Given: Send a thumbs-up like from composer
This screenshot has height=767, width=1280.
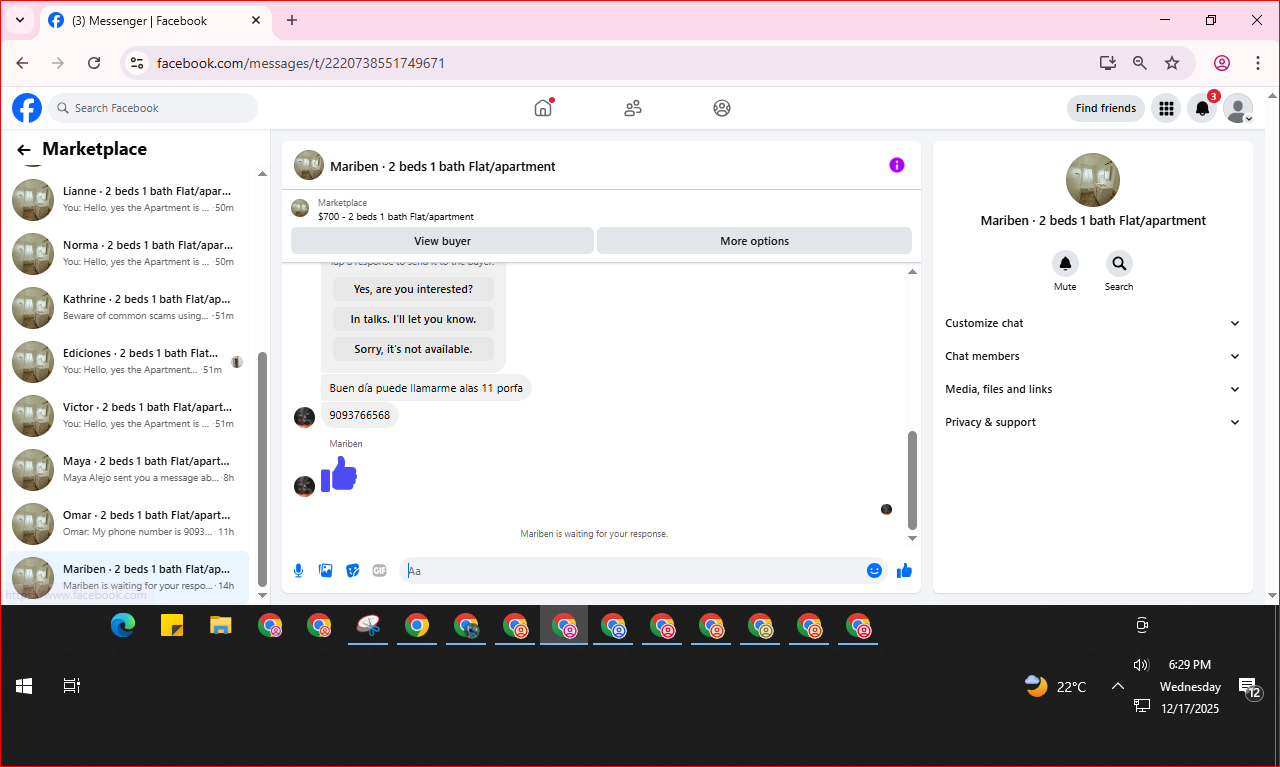Looking at the screenshot, I should click(904, 570).
